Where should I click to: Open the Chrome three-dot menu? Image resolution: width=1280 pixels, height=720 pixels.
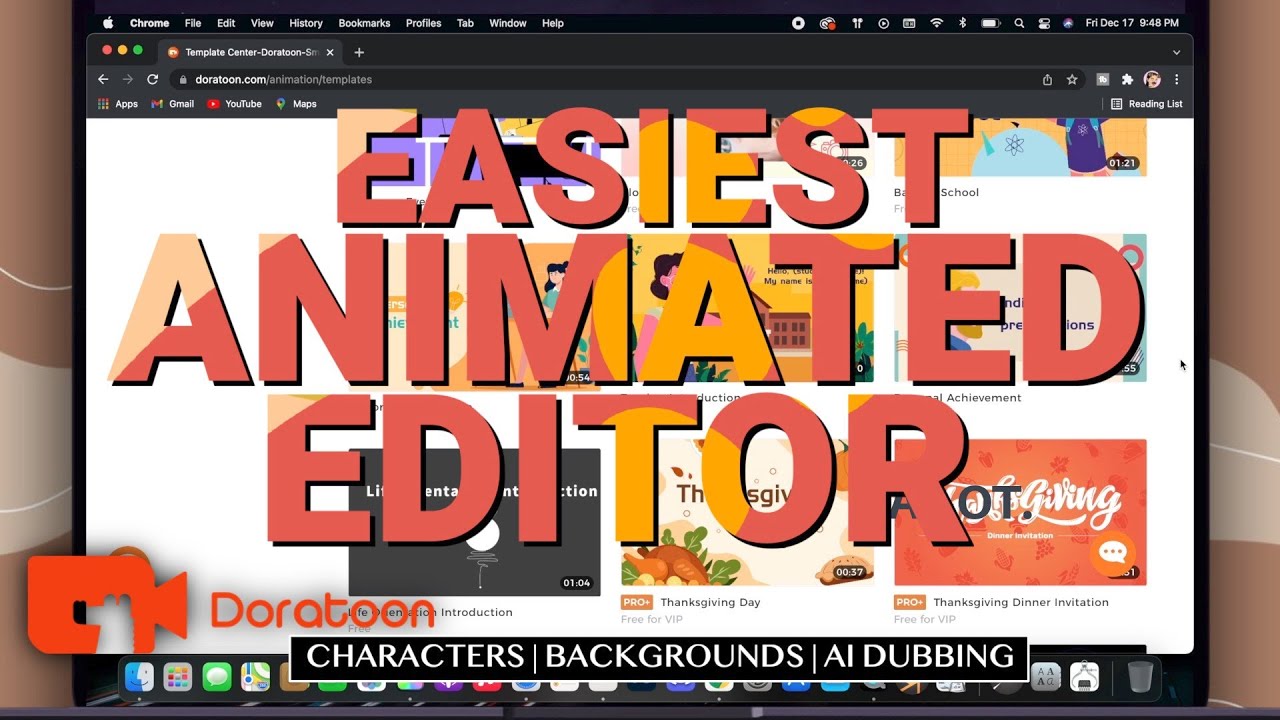1177,79
